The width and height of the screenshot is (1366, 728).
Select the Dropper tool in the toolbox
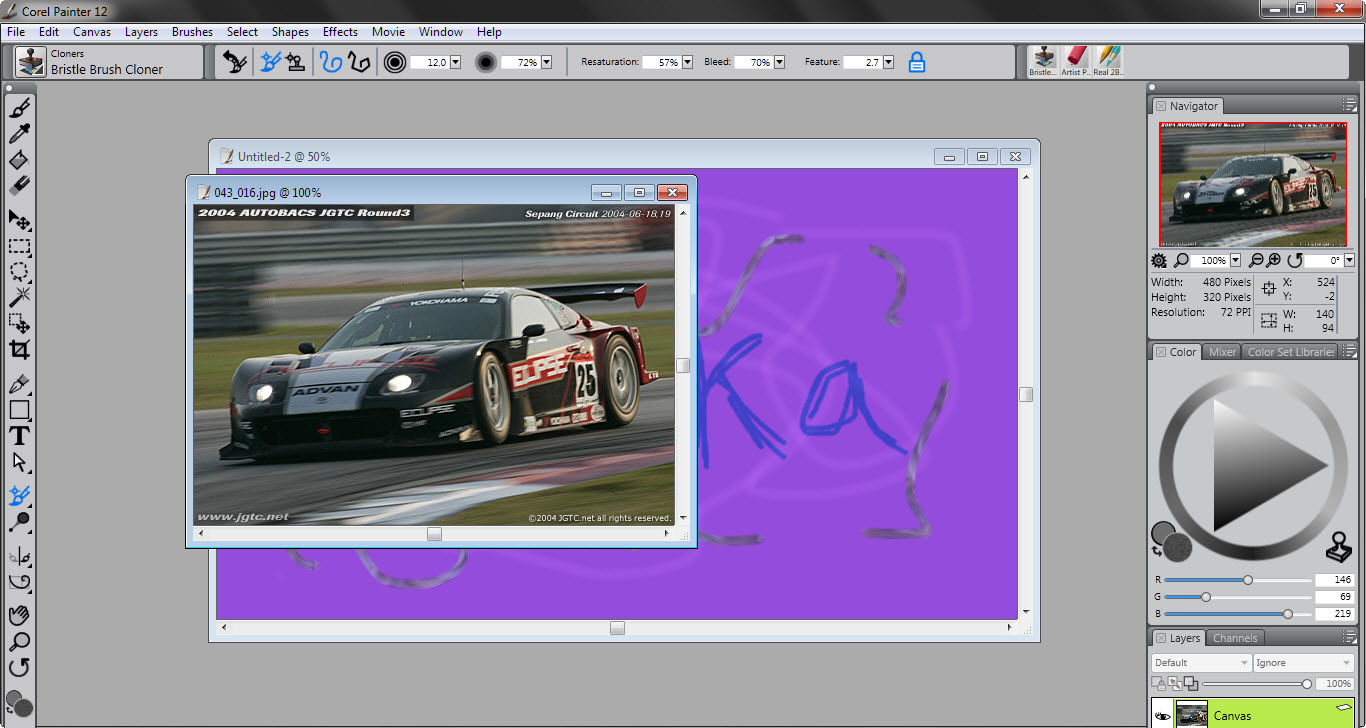point(19,134)
